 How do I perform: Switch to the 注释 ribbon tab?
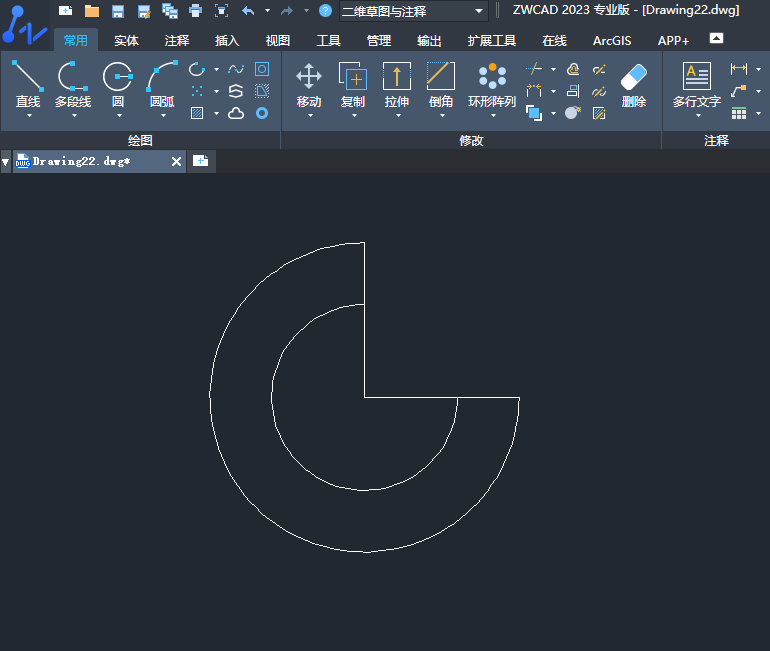tap(177, 40)
